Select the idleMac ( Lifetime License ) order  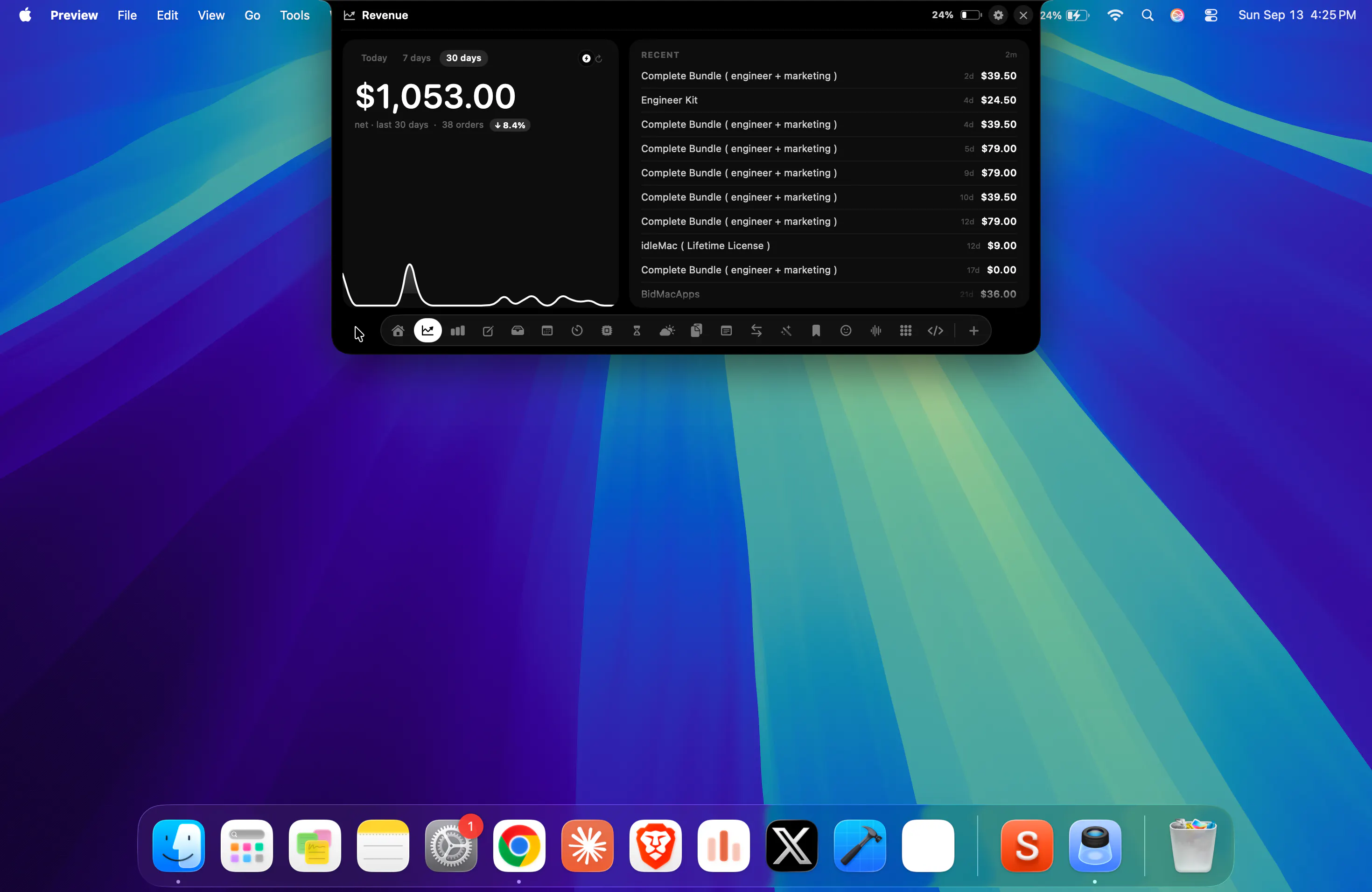[828, 246]
